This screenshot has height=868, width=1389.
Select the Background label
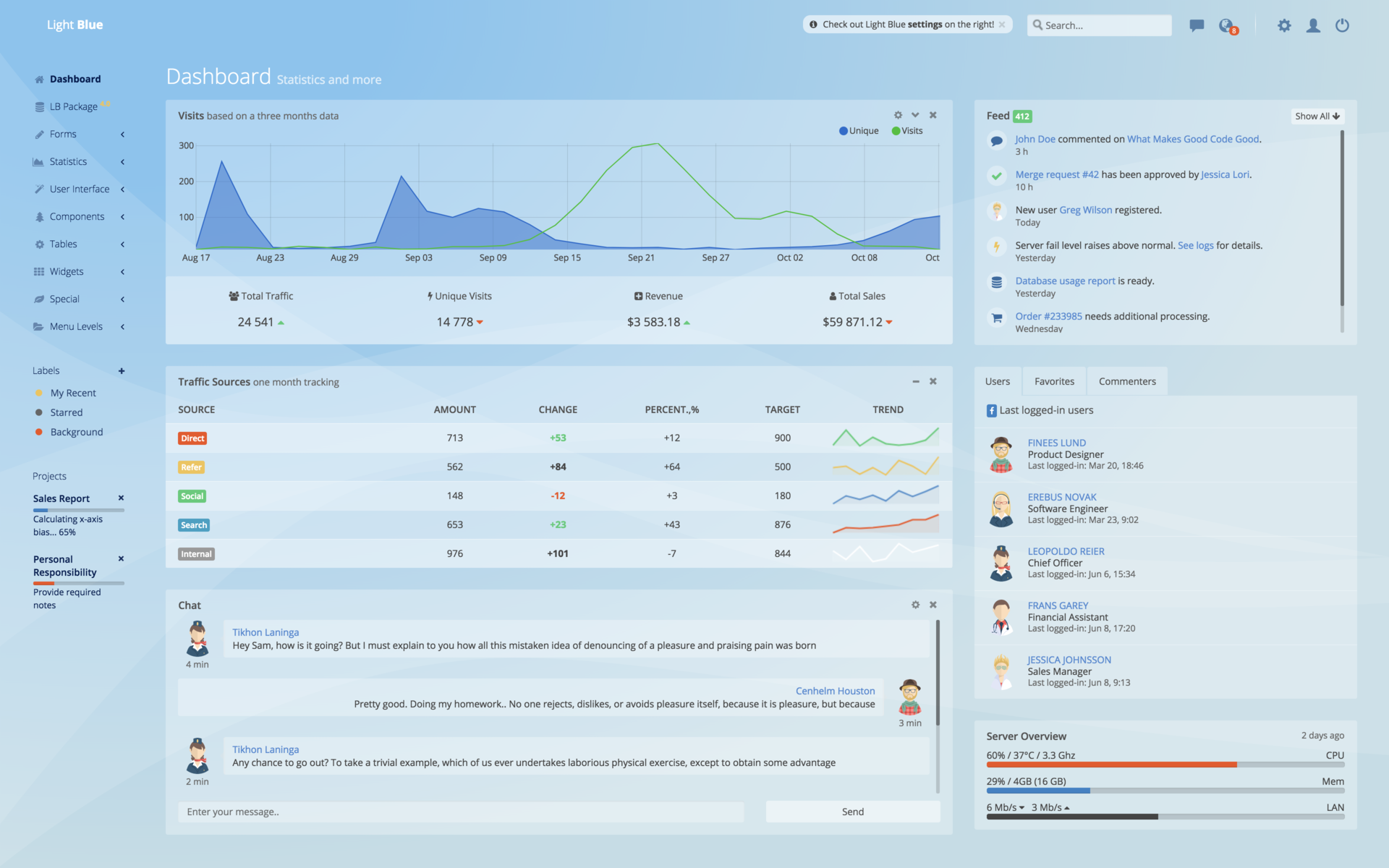point(77,432)
